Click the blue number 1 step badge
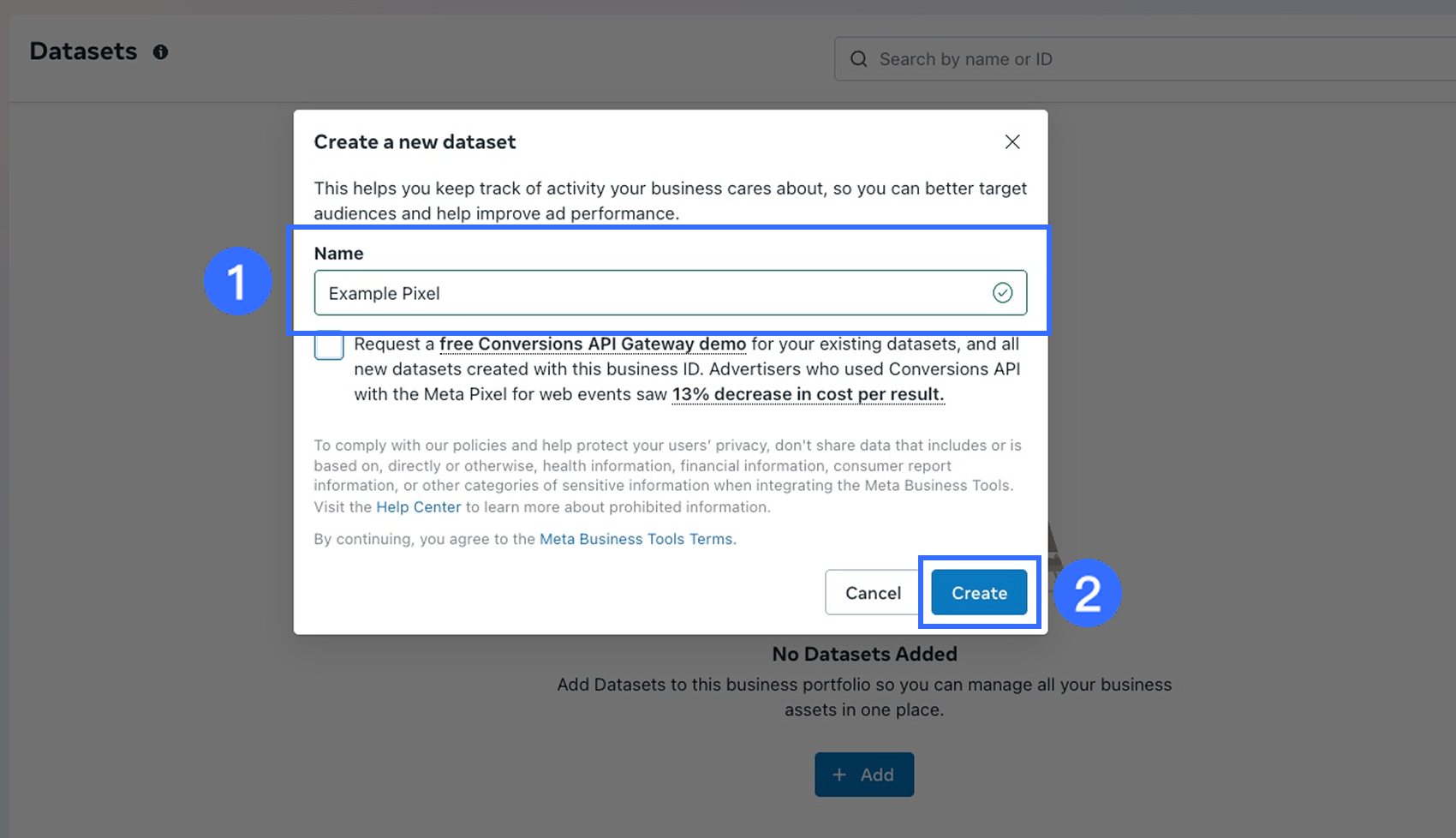The height and width of the screenshot is (838, 1456). click(x=237, y=281)
